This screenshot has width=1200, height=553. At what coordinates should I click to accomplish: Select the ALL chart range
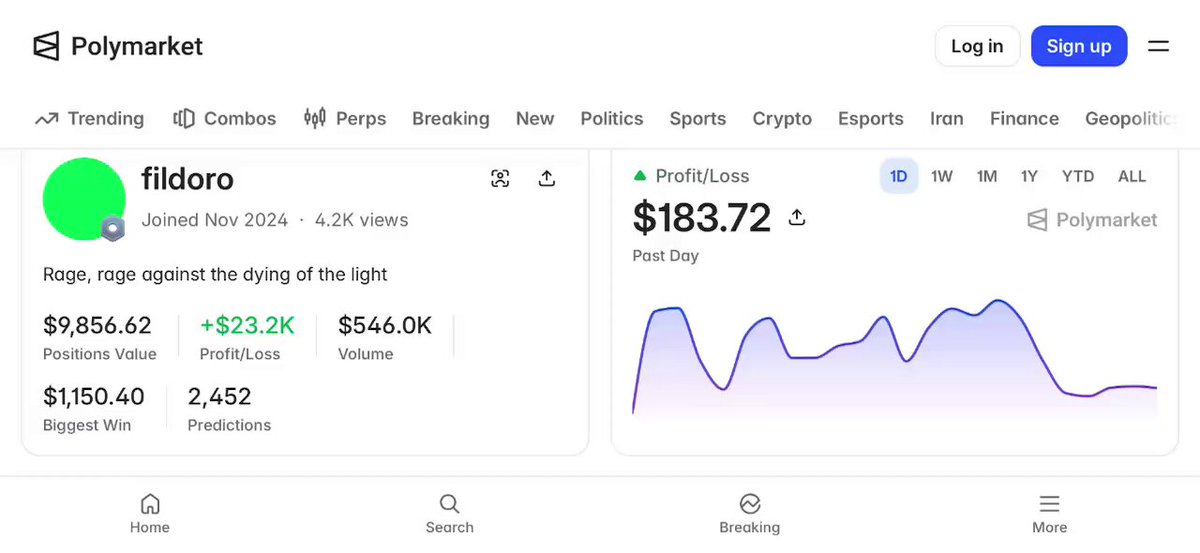pyautogui.click(x=1132, y=176)
